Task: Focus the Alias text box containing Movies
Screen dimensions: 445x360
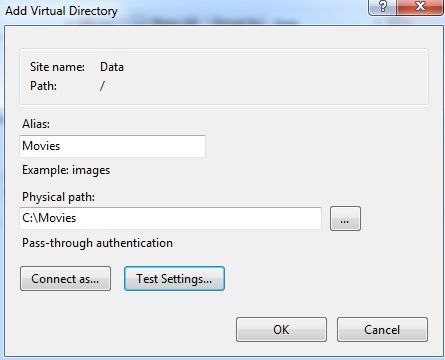Action: [113, 146]
